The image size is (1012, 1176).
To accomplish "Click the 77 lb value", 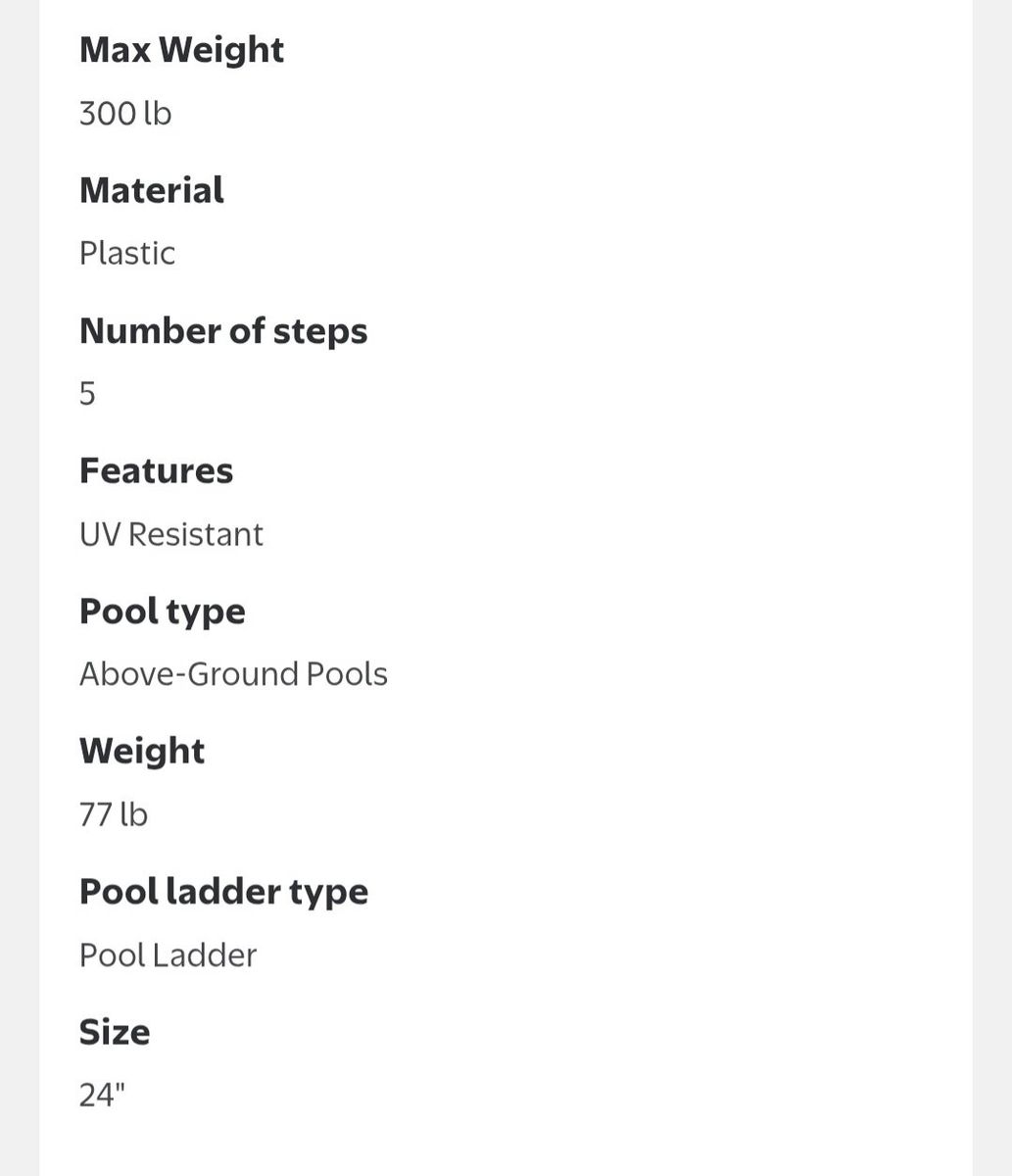I will click(114, 814).
